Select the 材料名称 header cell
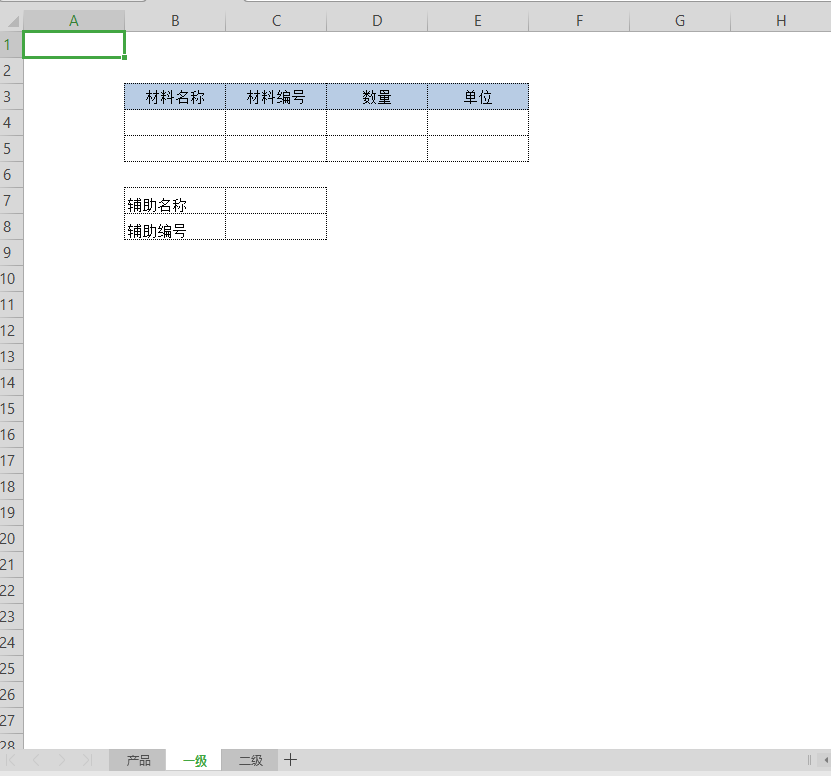Screen dimensions: 831x776 (175, 97)
